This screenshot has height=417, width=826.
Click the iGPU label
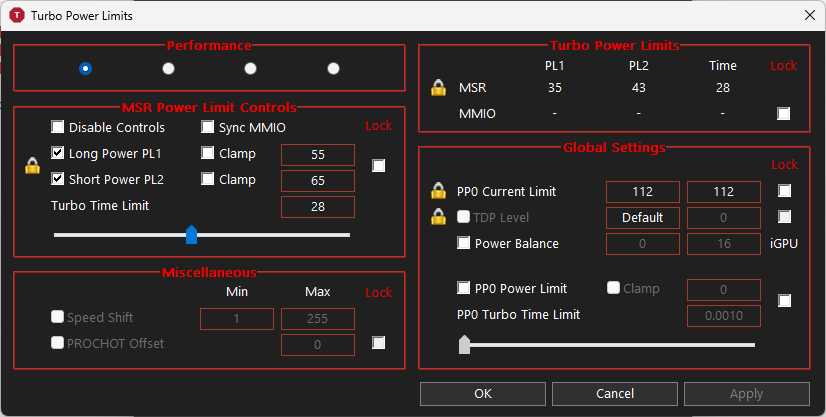(784, 244)
